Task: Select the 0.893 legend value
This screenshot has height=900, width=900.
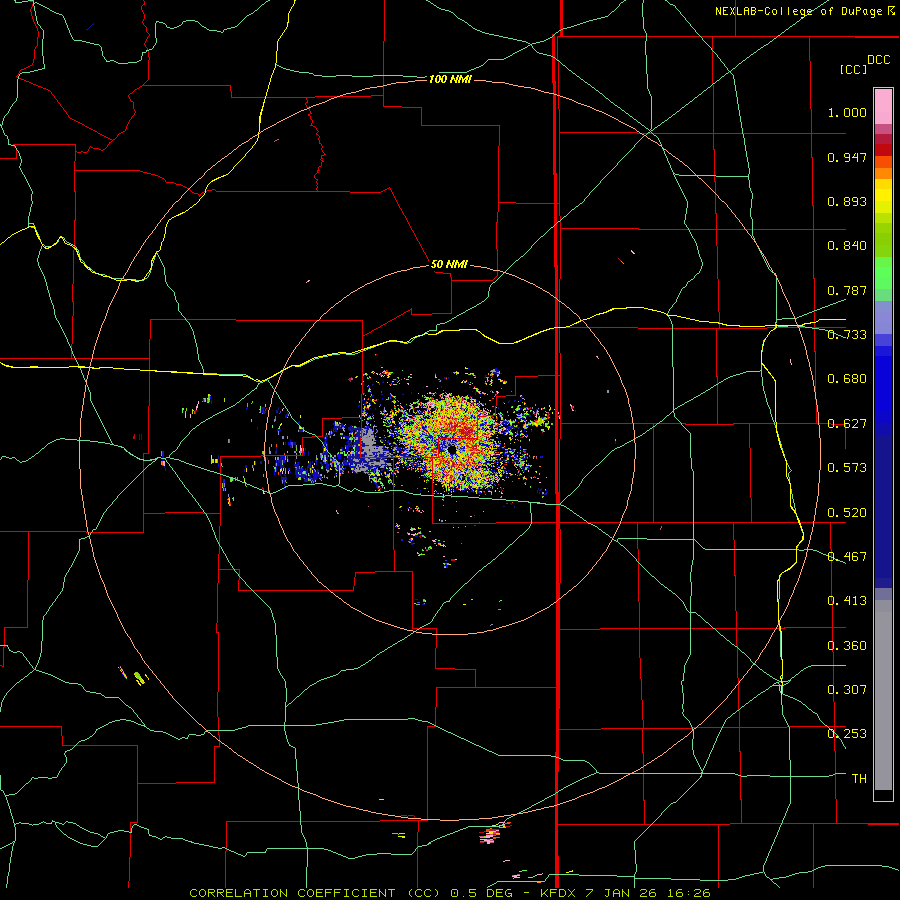Action: (847, 201)
